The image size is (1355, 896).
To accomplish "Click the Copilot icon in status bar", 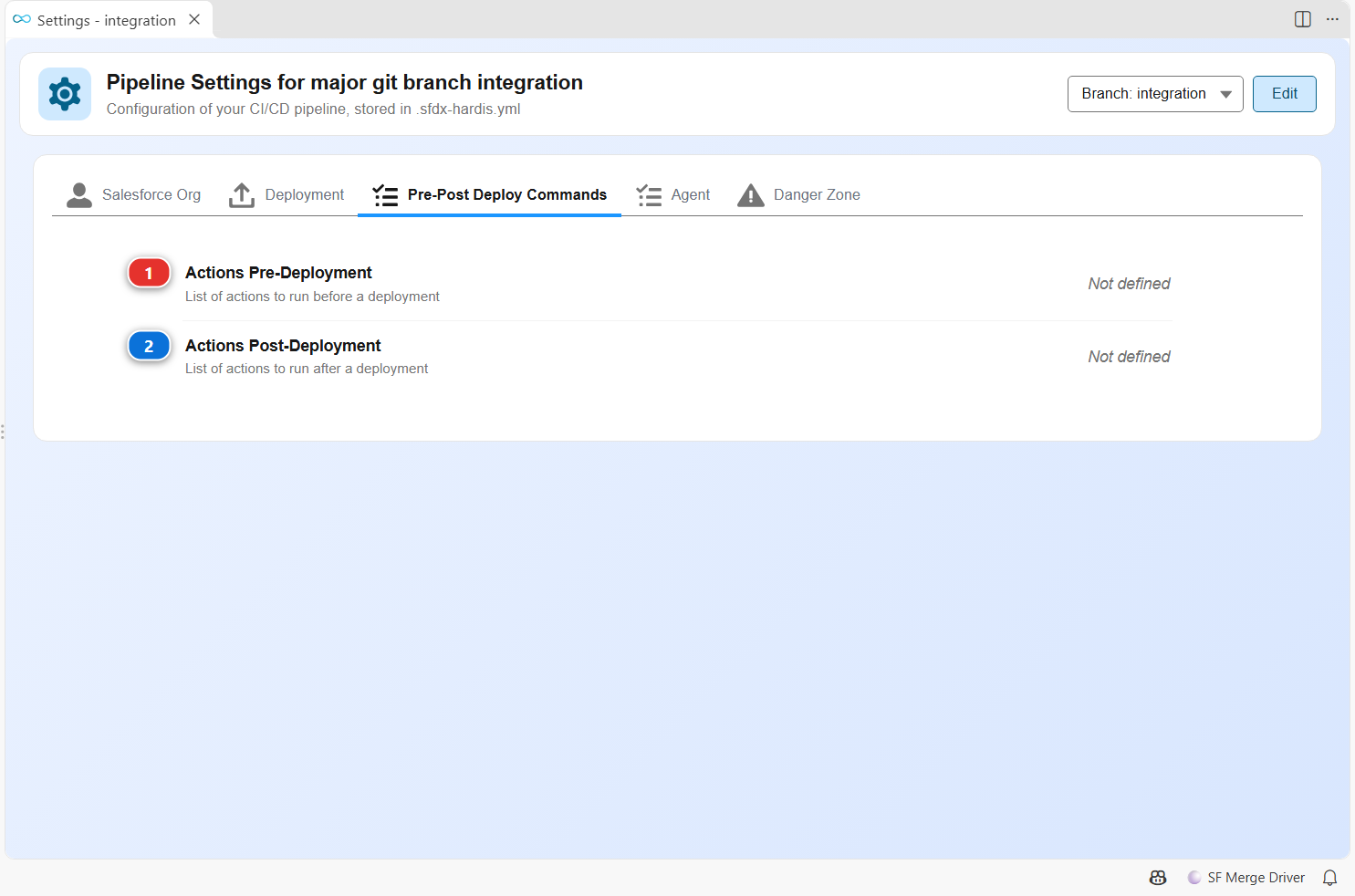I will 1158,878.
